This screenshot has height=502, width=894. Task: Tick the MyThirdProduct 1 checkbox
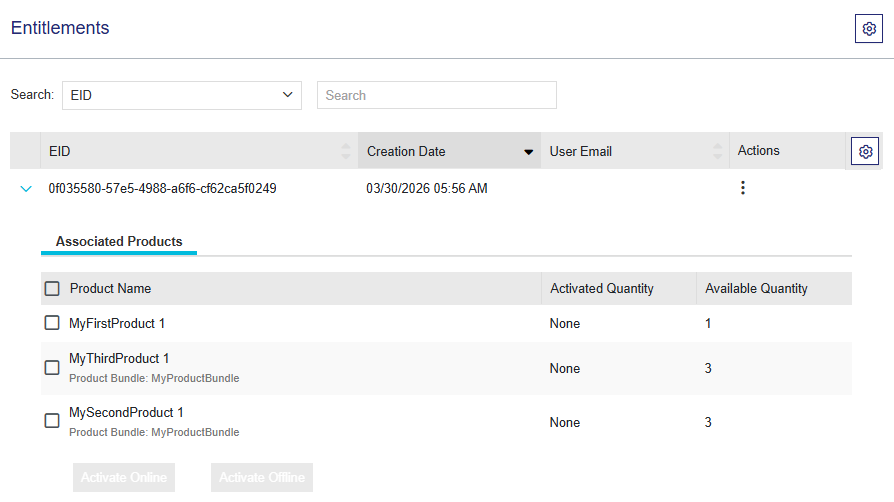52,368
